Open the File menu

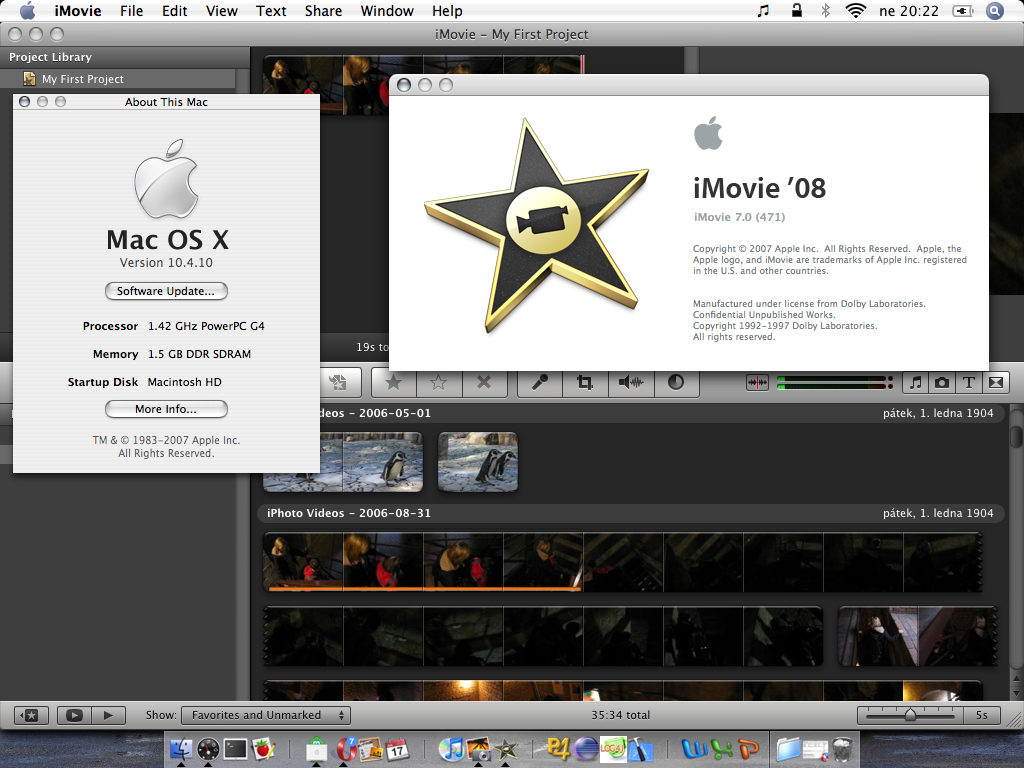(x=131, y=11)
